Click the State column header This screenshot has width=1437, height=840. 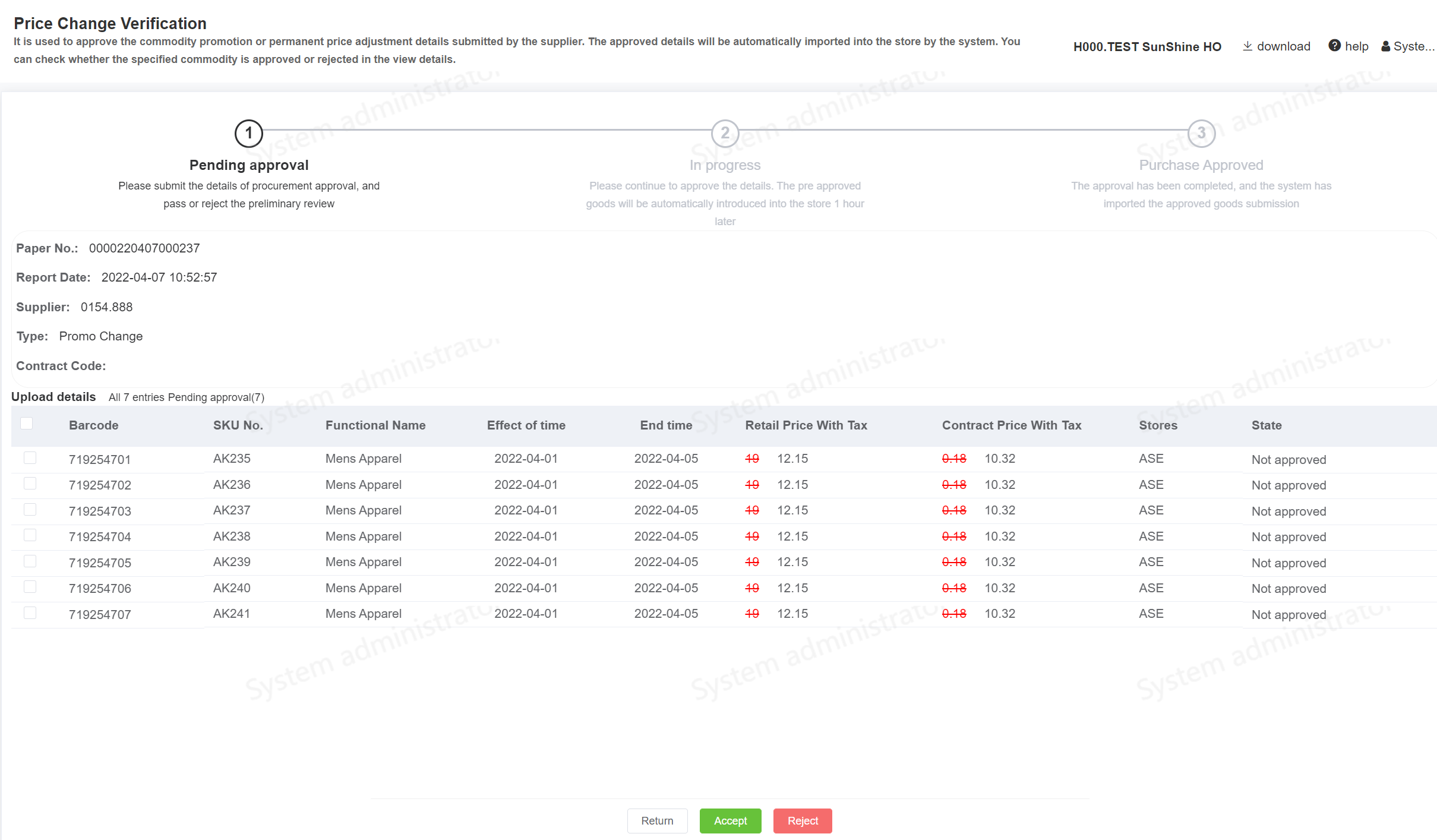pos(1267,425)
